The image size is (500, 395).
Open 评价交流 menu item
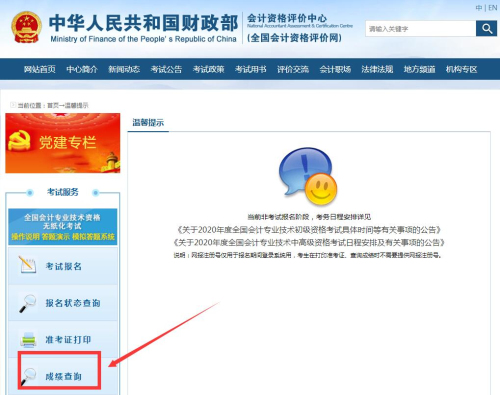coord(293,69)
